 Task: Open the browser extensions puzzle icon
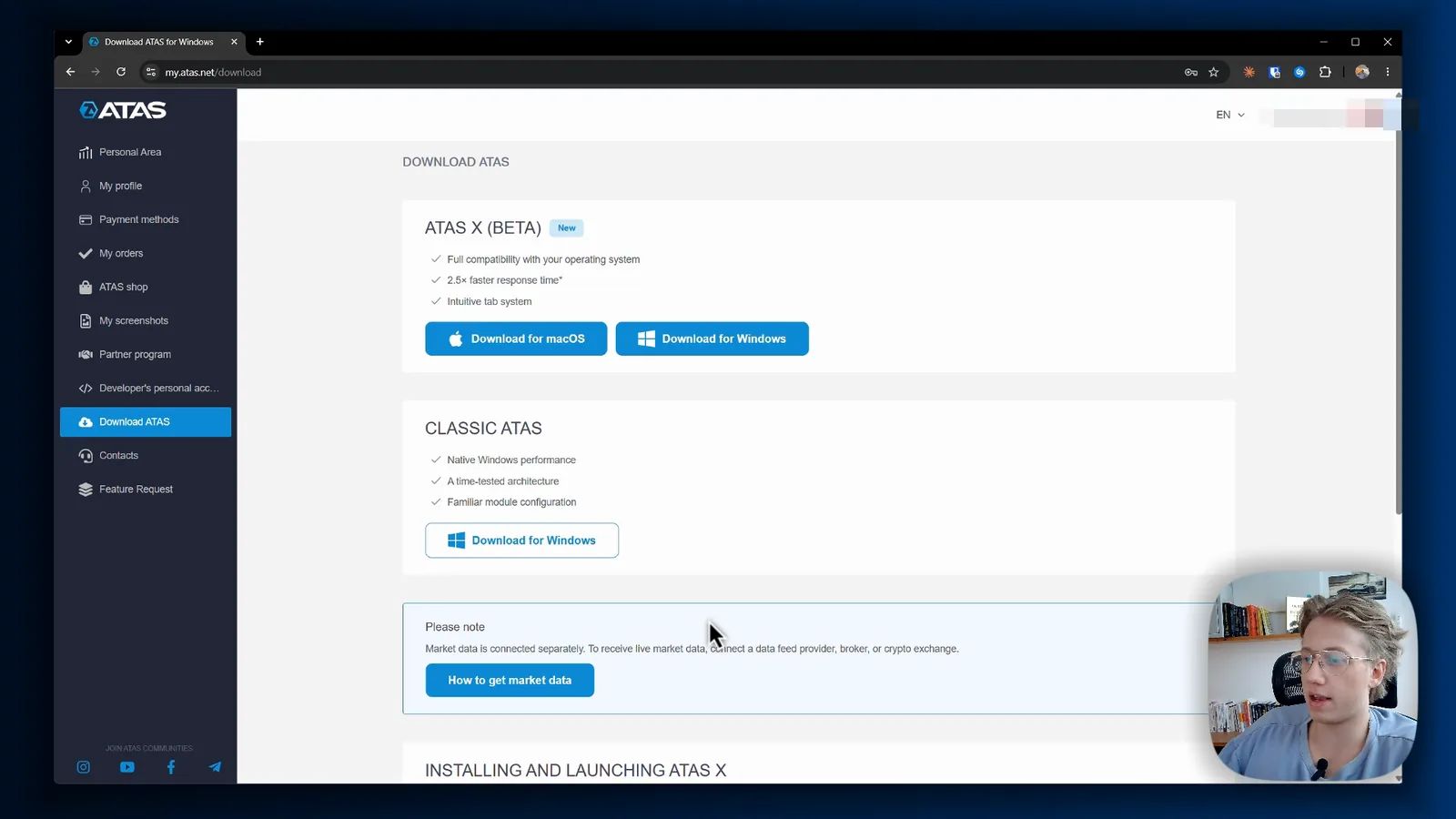coord(1325,72)
